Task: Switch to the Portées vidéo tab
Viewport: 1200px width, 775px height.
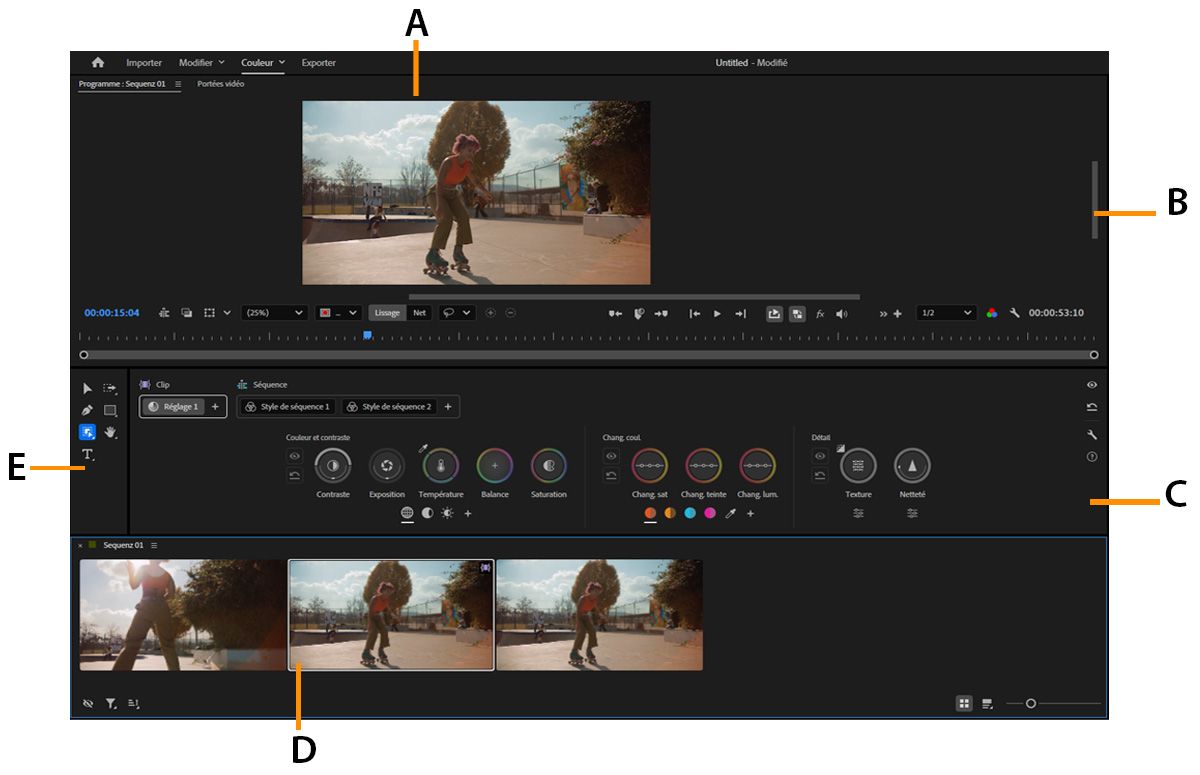Action: click(x=222, y=84)
